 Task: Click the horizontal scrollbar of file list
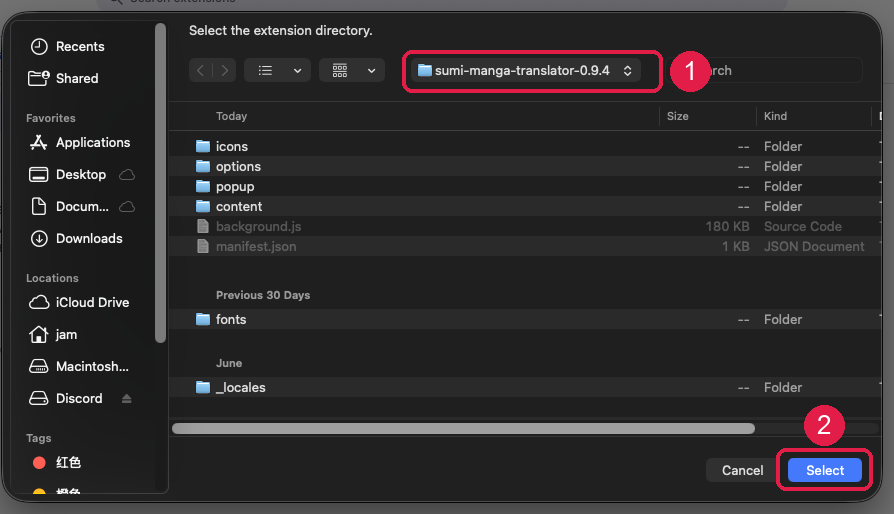[x=463, y=429]
